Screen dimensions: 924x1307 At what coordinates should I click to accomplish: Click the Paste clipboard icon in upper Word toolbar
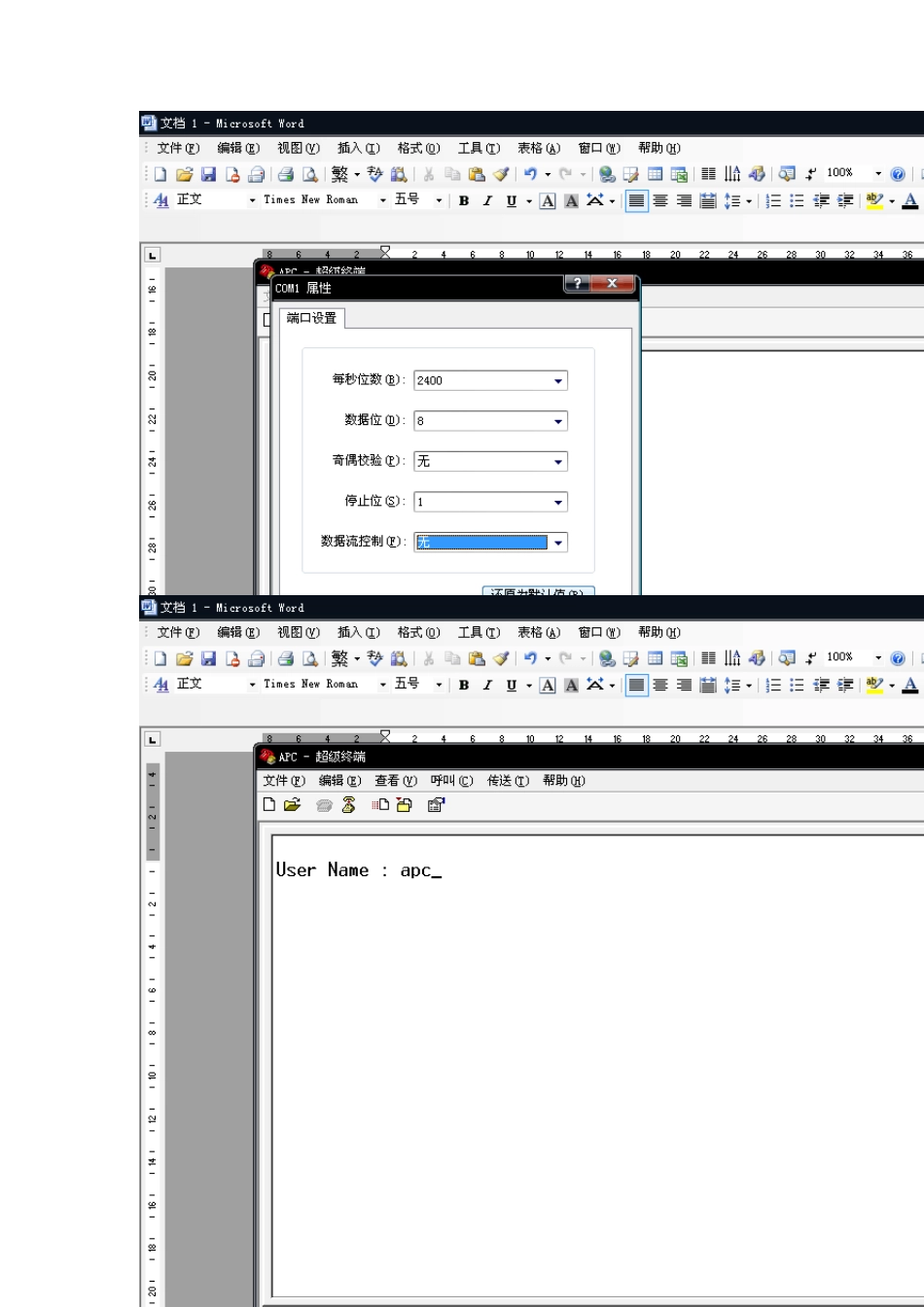tap(477, 175)
